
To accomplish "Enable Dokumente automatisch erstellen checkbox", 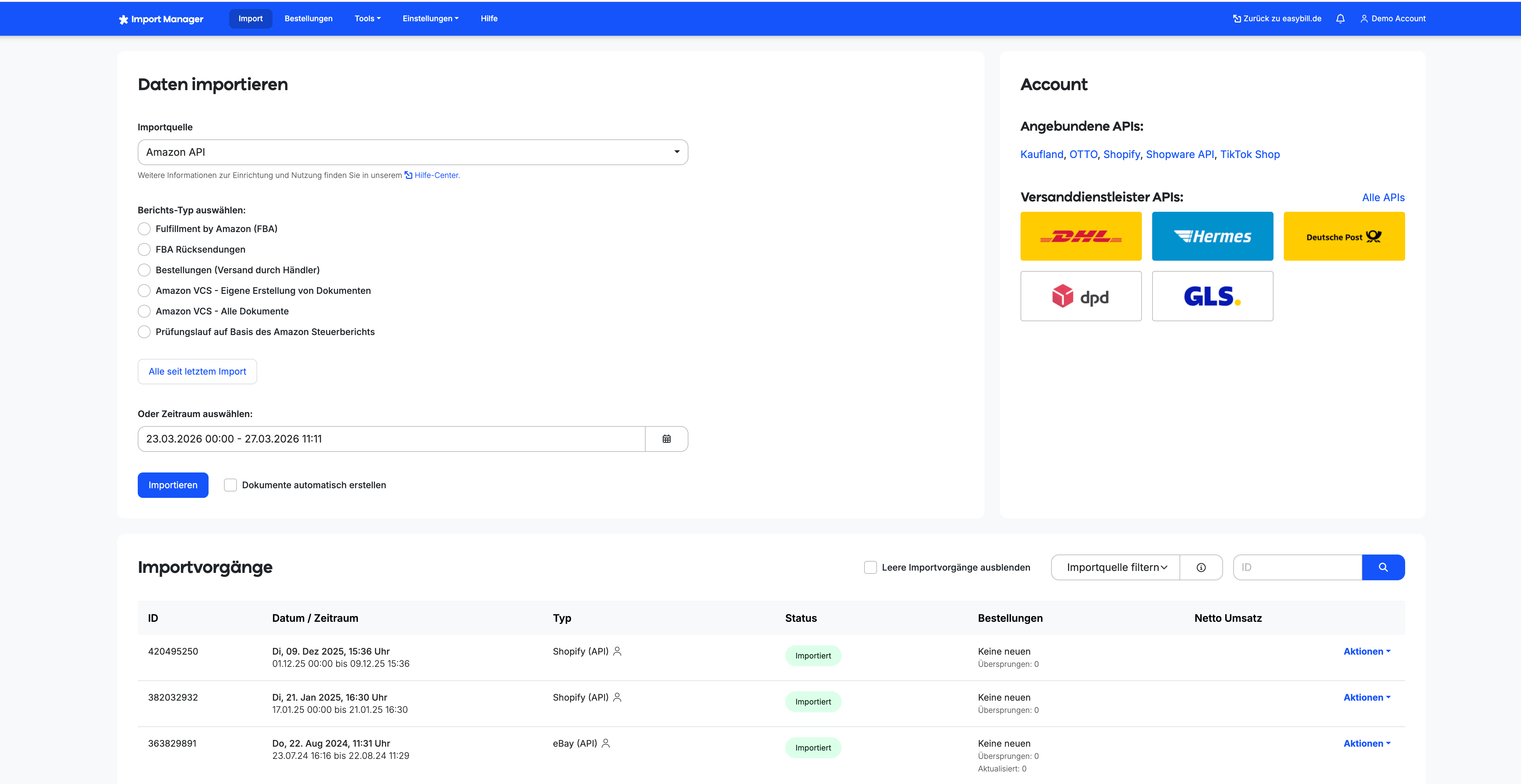I will tap(230, 485).
